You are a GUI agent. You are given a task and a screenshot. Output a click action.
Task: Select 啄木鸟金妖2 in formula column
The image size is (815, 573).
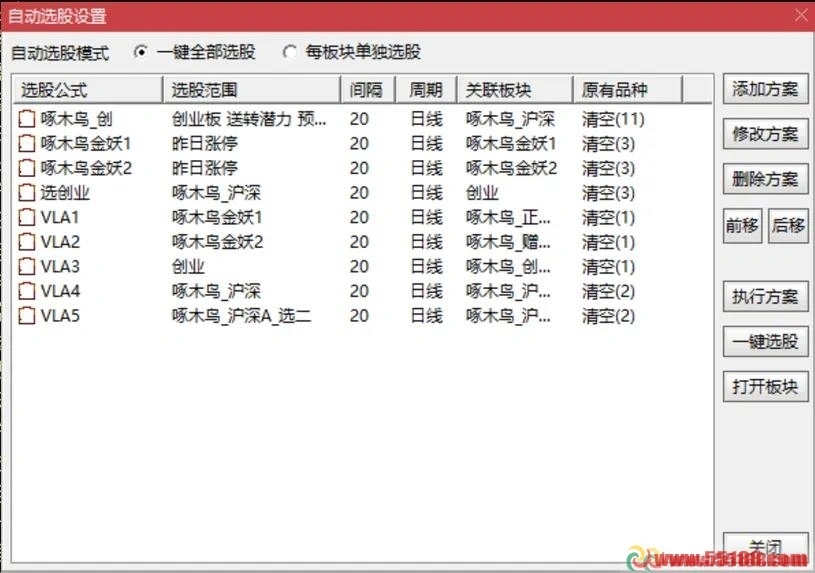click(86, 168)
